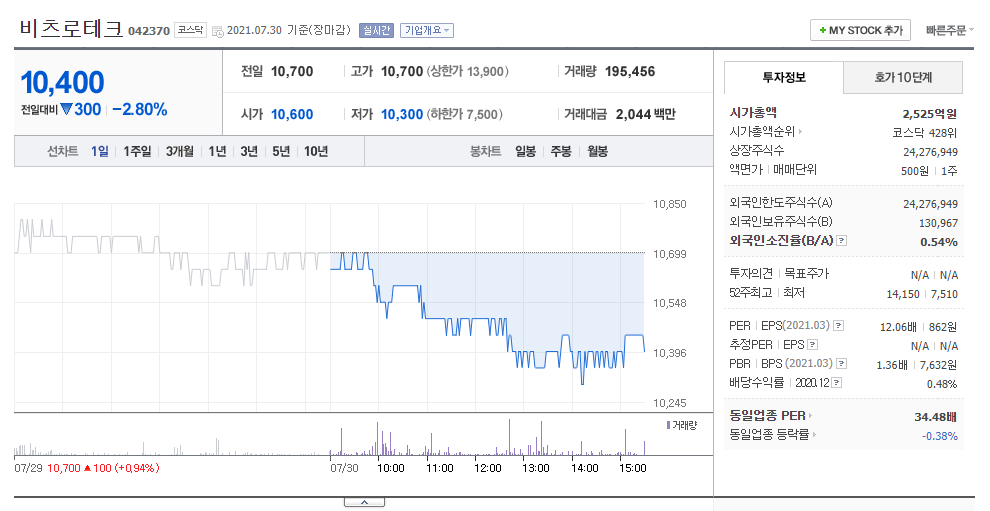Click help icon next to 외국인소진율(B/A)
The image size is (990, 511).
[x=842, y=241]
